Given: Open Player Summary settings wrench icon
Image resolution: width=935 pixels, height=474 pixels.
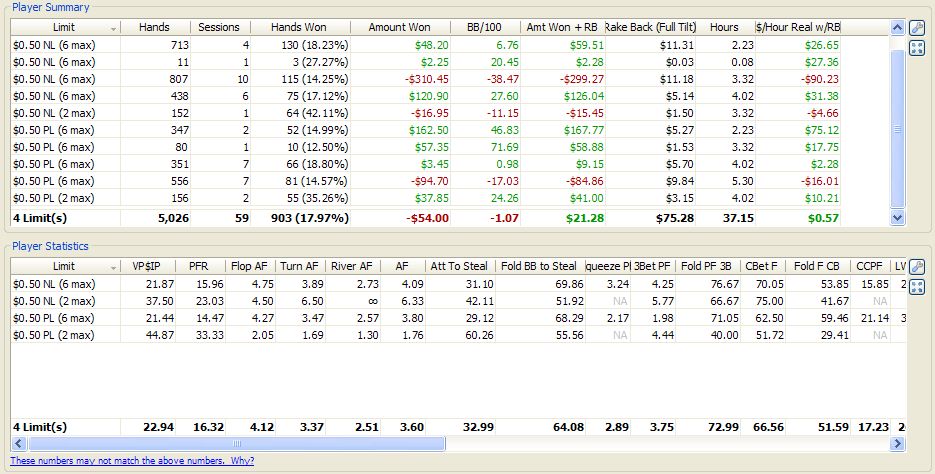Looking at the screenshot, I should pos(917,28).
